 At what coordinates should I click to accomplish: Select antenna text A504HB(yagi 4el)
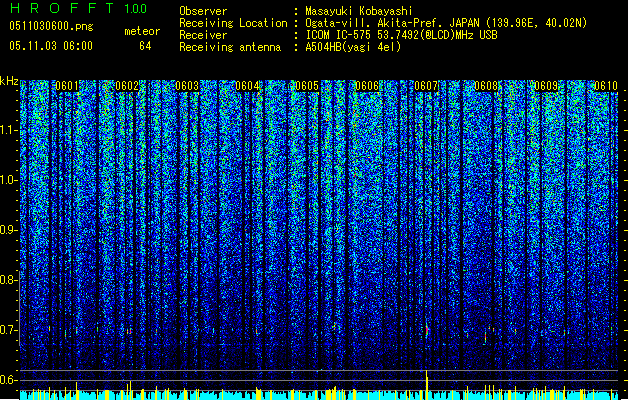point(353,47)
